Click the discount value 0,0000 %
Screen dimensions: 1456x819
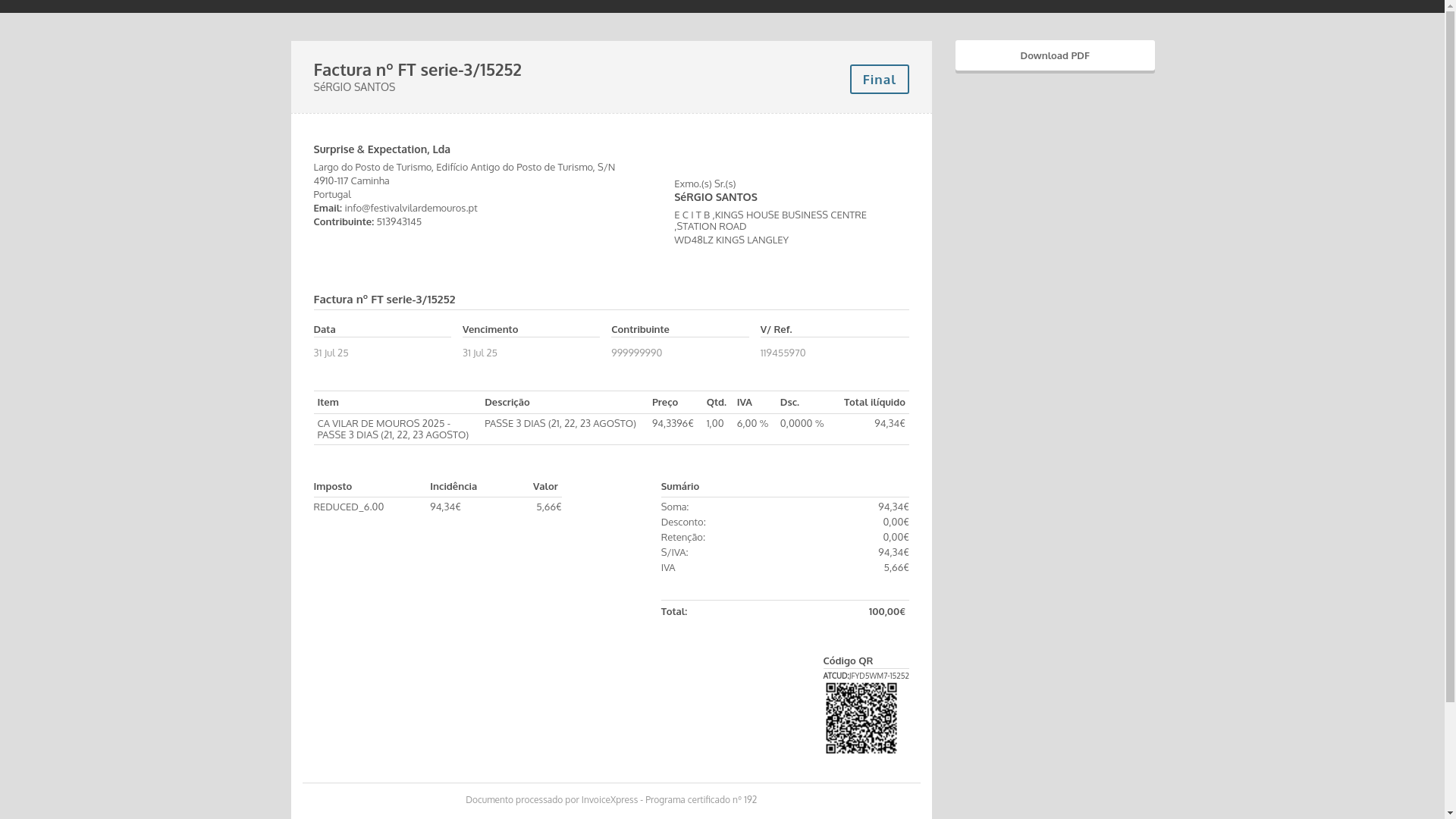802,424
